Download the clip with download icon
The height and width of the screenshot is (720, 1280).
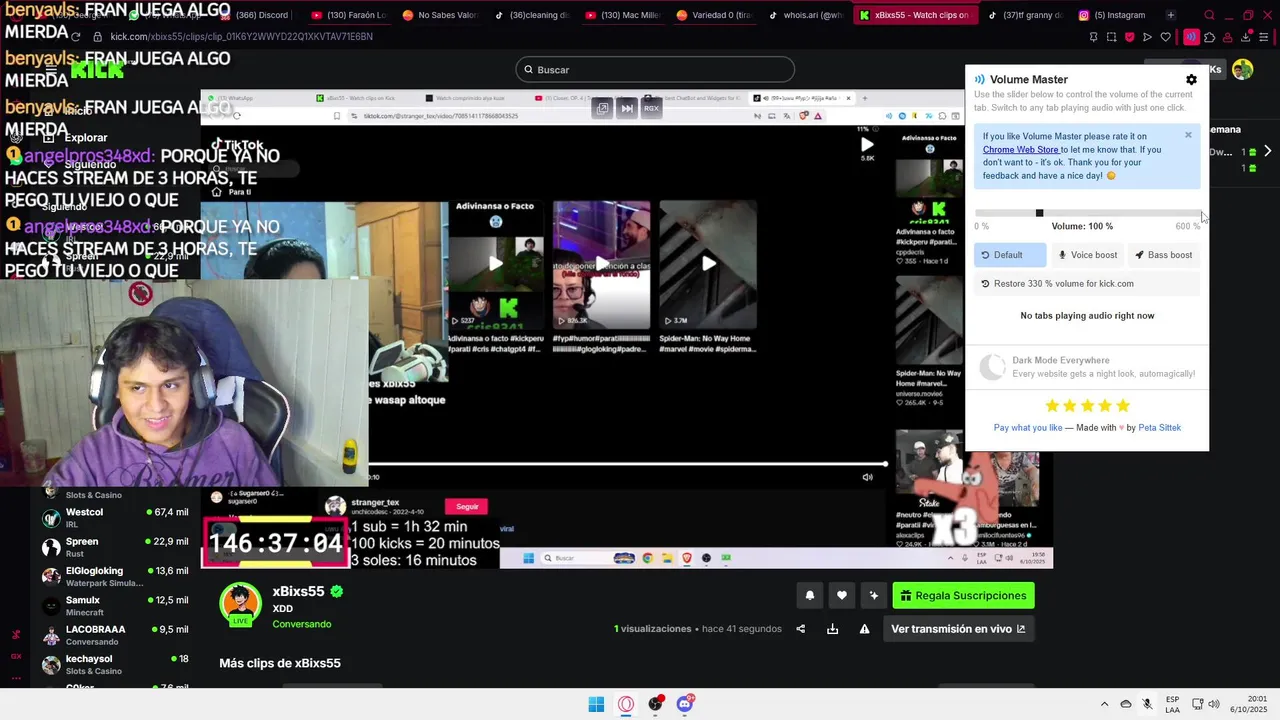coord(832,629)
